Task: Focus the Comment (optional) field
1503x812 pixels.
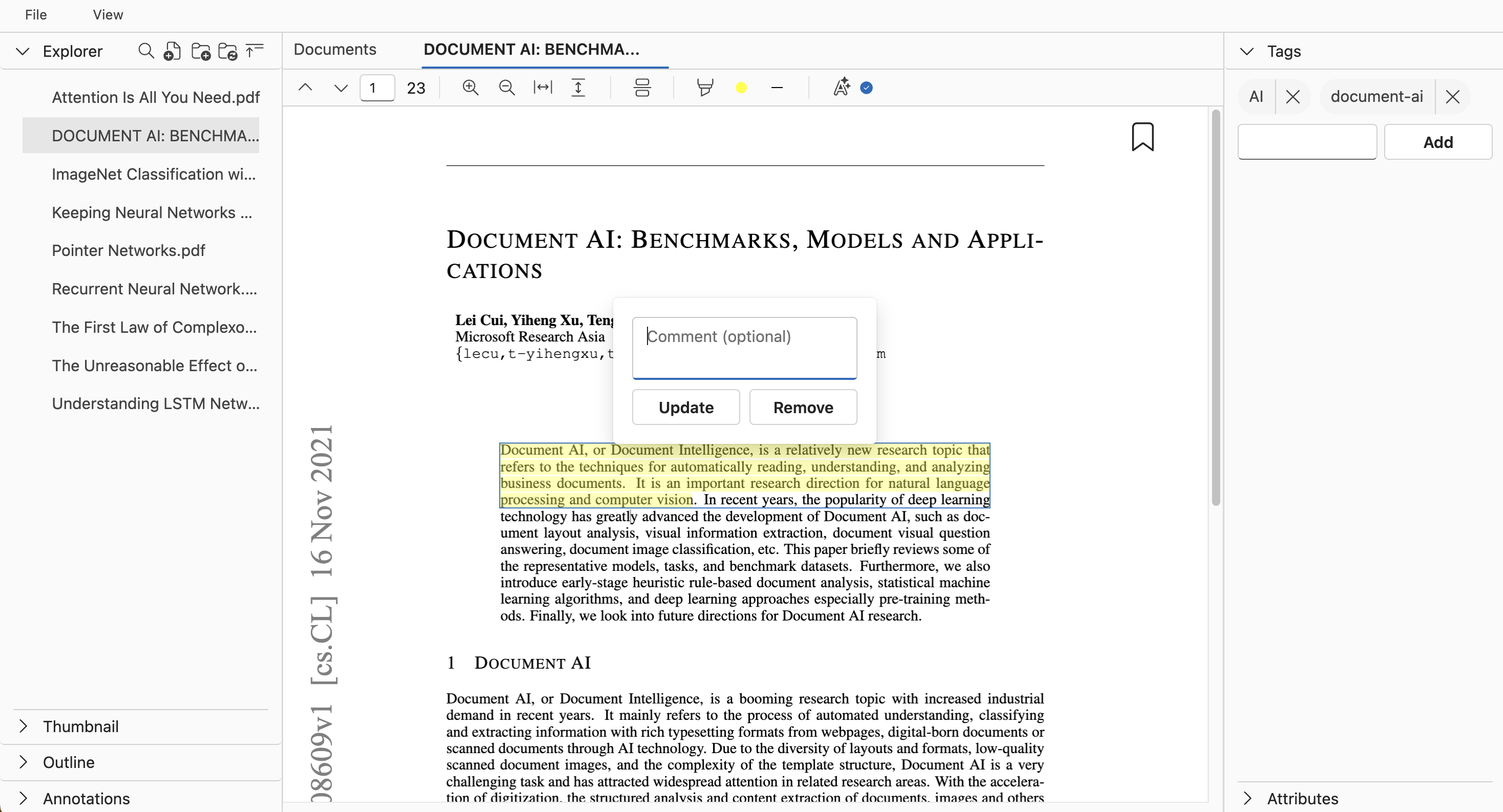Action: [x=744, y=348]
